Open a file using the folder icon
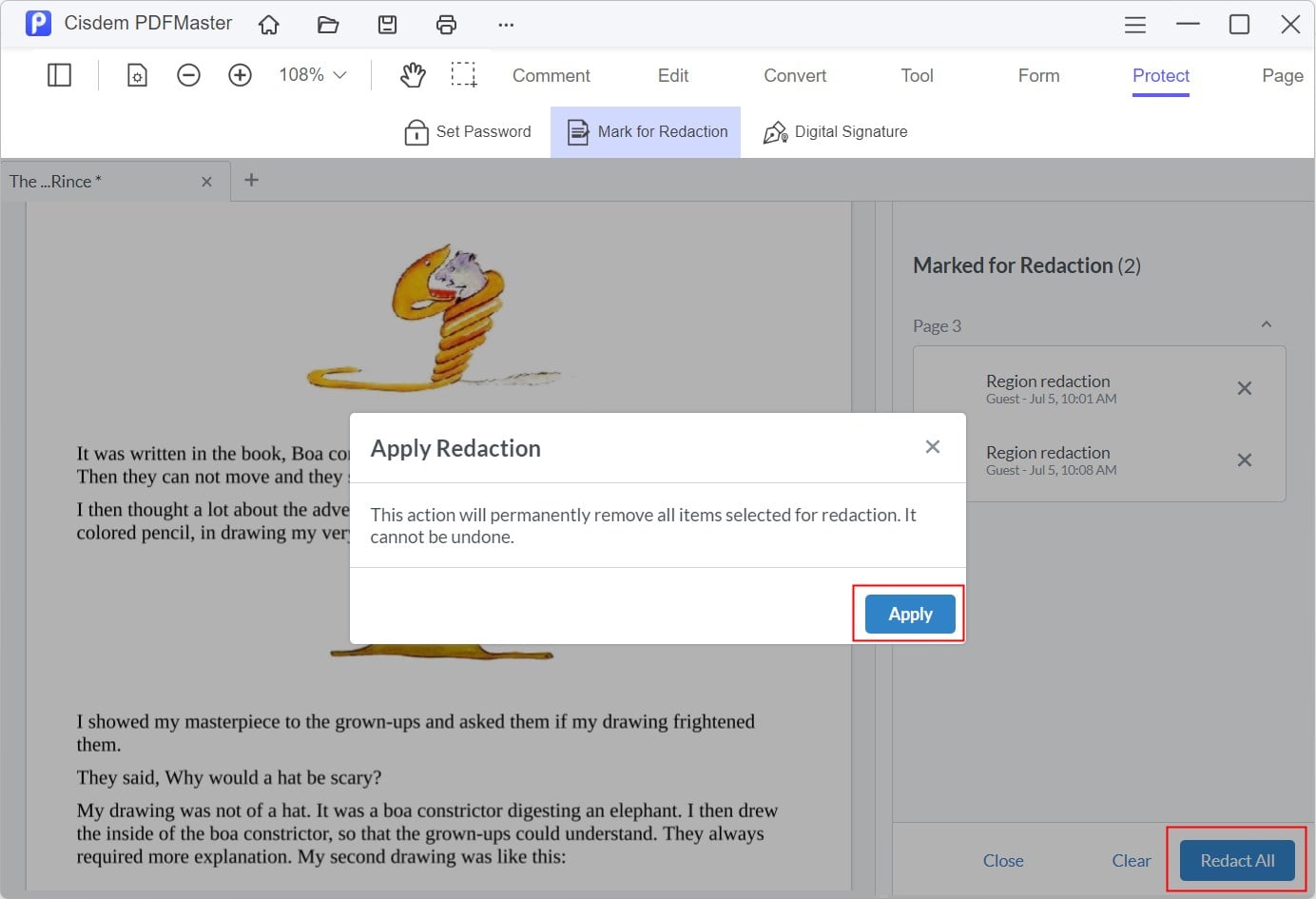This screenshot has width=1316, height=899. click(328, 25)
